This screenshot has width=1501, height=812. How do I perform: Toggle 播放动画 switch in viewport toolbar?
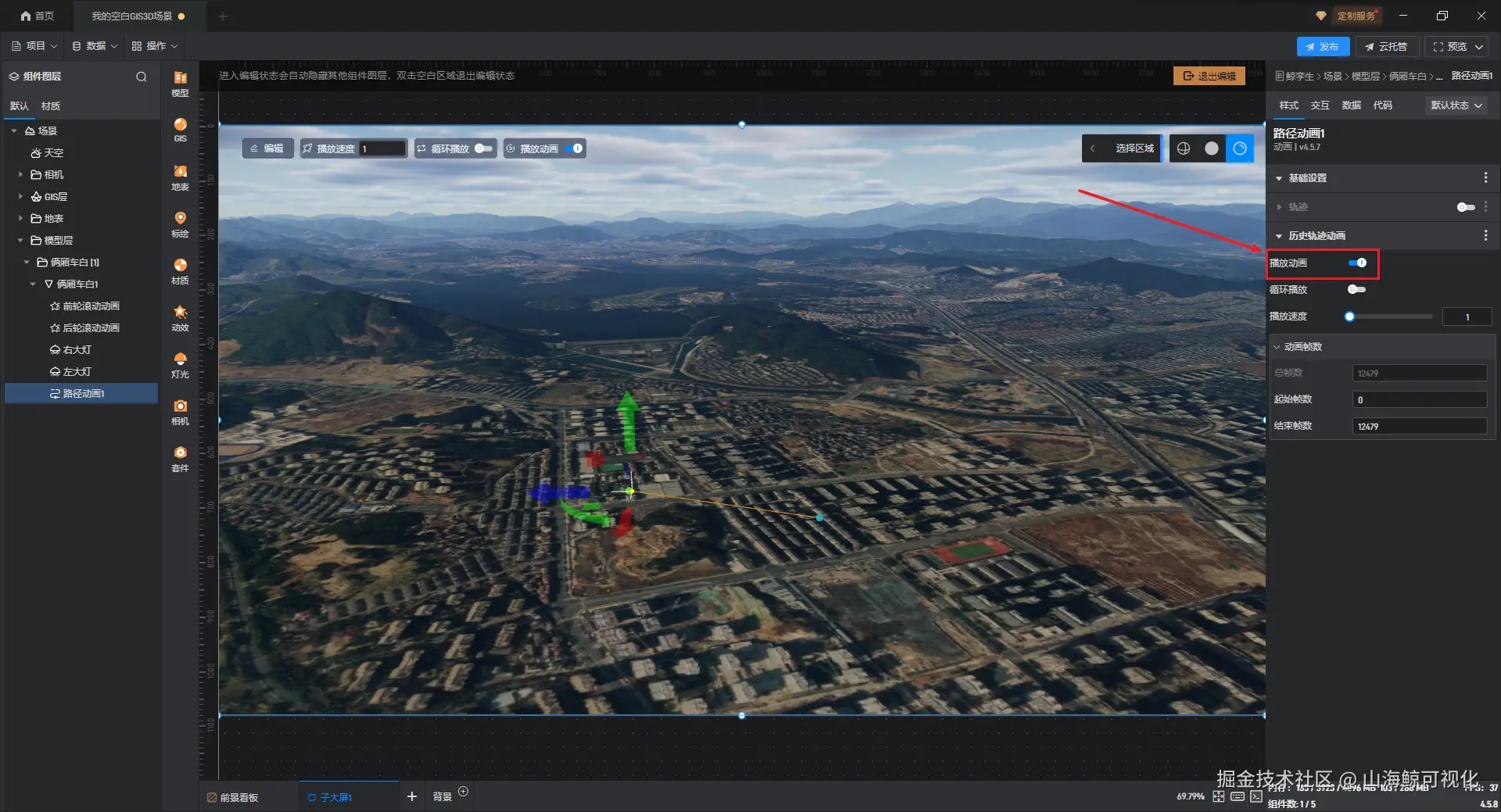[574, 148]
